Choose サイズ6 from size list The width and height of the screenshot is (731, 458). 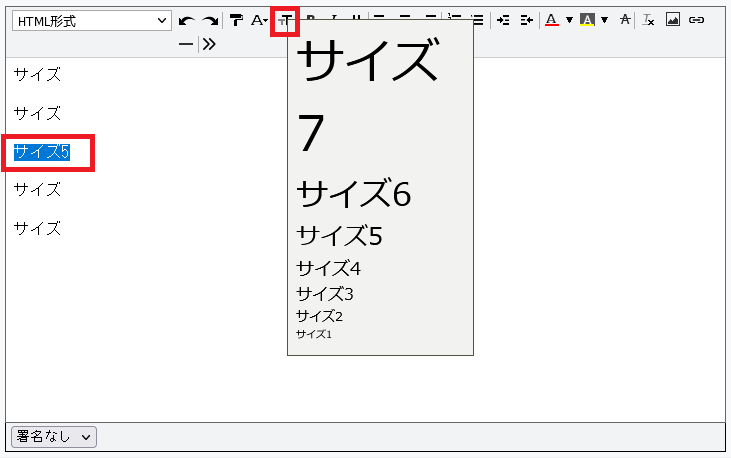(x=353, y=193)
